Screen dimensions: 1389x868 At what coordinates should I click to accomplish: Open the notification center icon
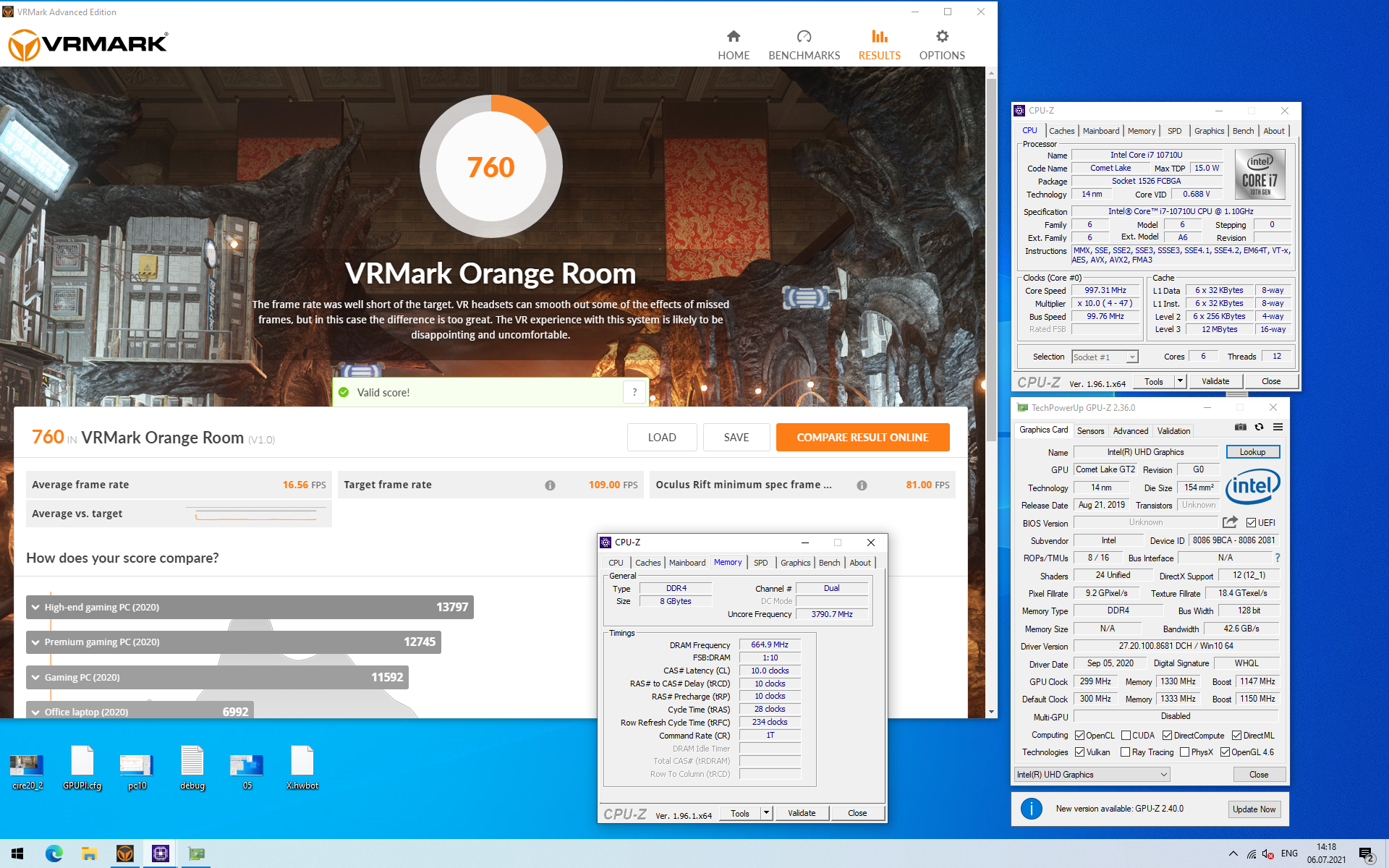coord(1366,854)
